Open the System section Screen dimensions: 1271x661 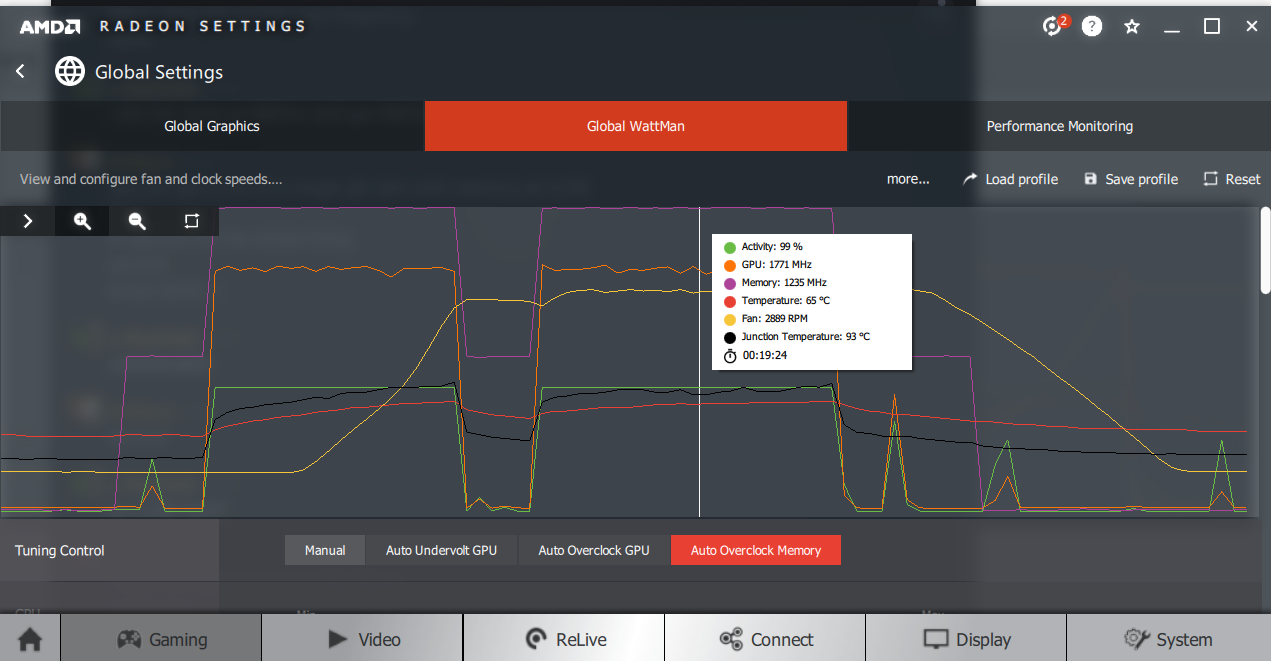[1168, 638]
